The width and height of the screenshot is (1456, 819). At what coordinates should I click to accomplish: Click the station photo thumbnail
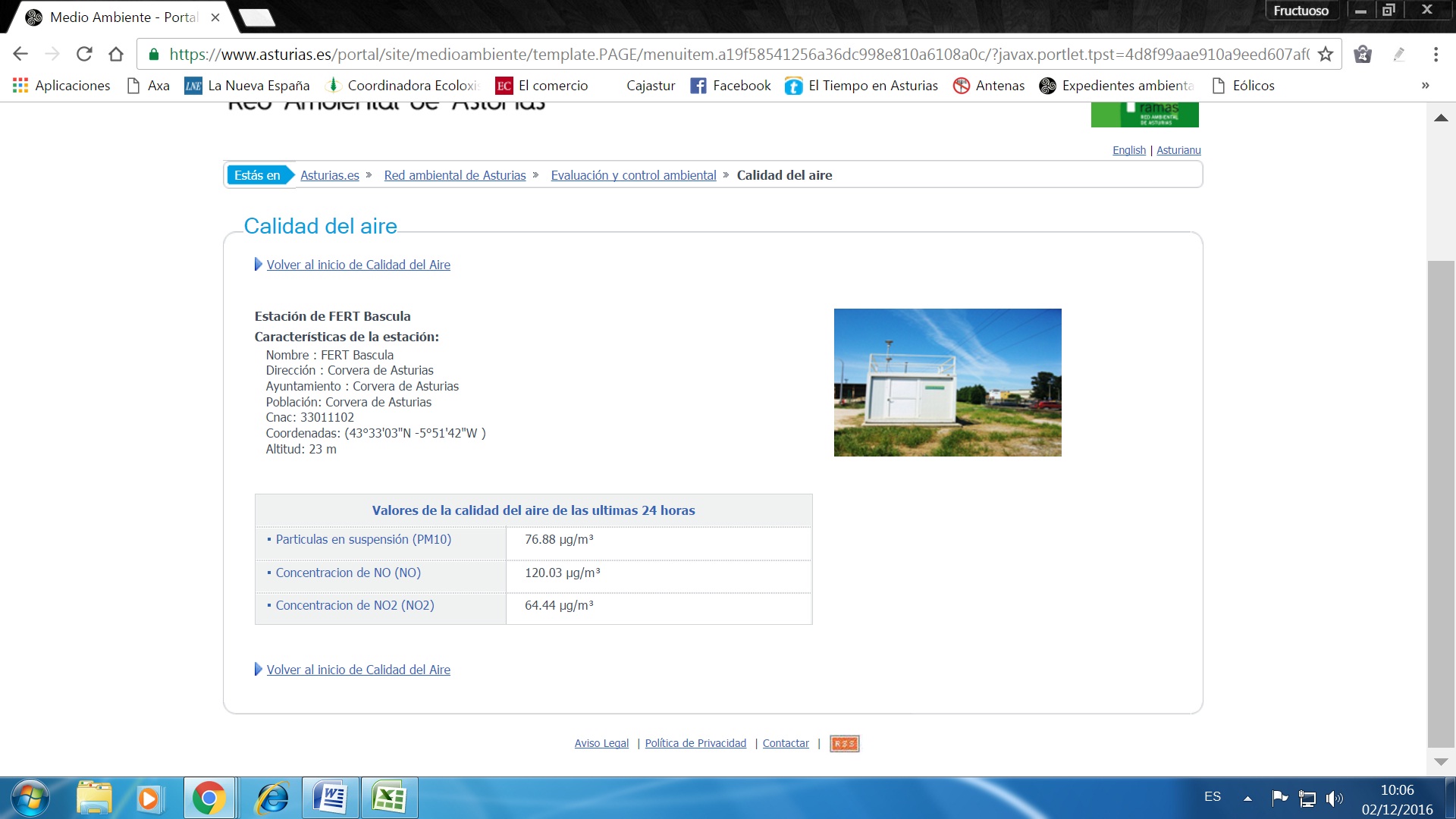tap(947, 382)
